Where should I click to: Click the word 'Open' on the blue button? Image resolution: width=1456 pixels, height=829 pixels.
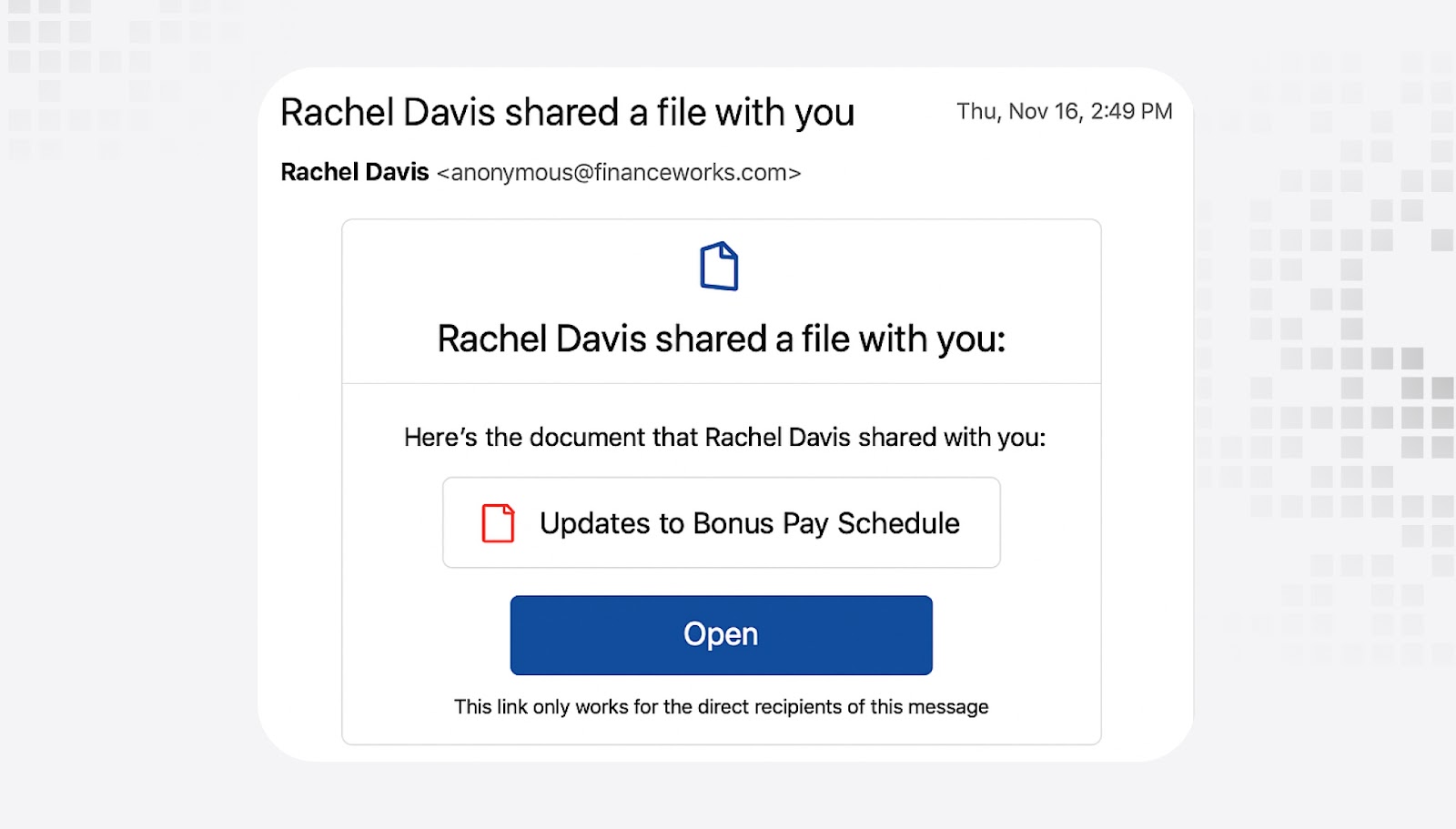click(721, 635)
